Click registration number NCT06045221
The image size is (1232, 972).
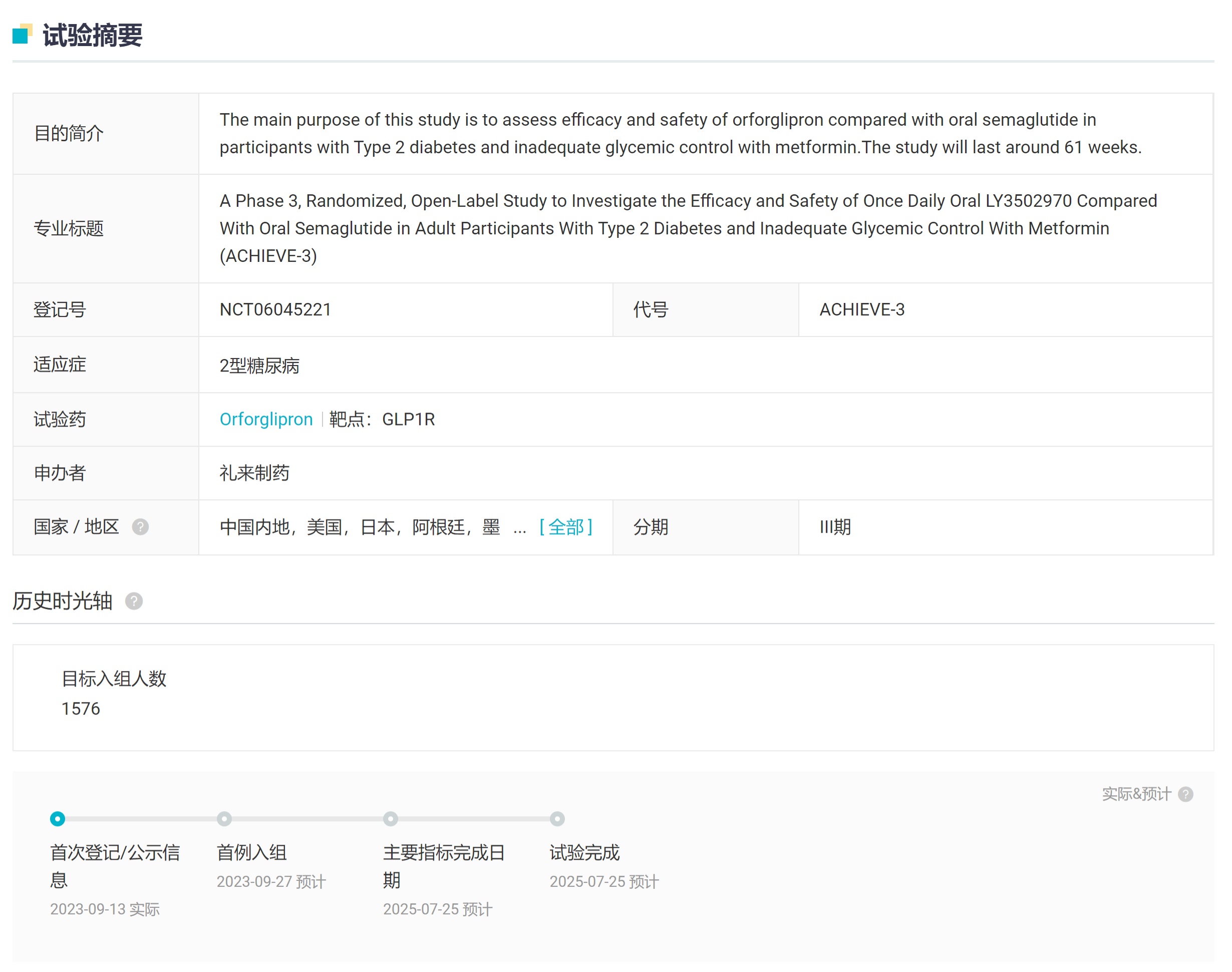(275, 309)
